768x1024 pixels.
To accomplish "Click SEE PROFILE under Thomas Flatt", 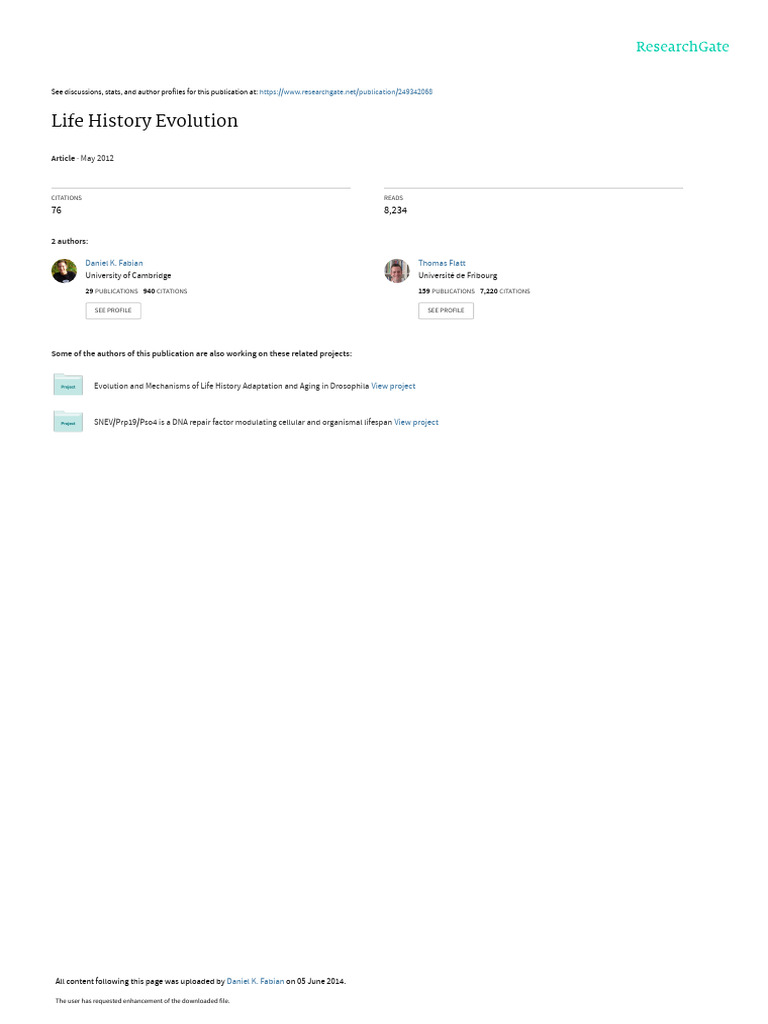I will 445,310.
